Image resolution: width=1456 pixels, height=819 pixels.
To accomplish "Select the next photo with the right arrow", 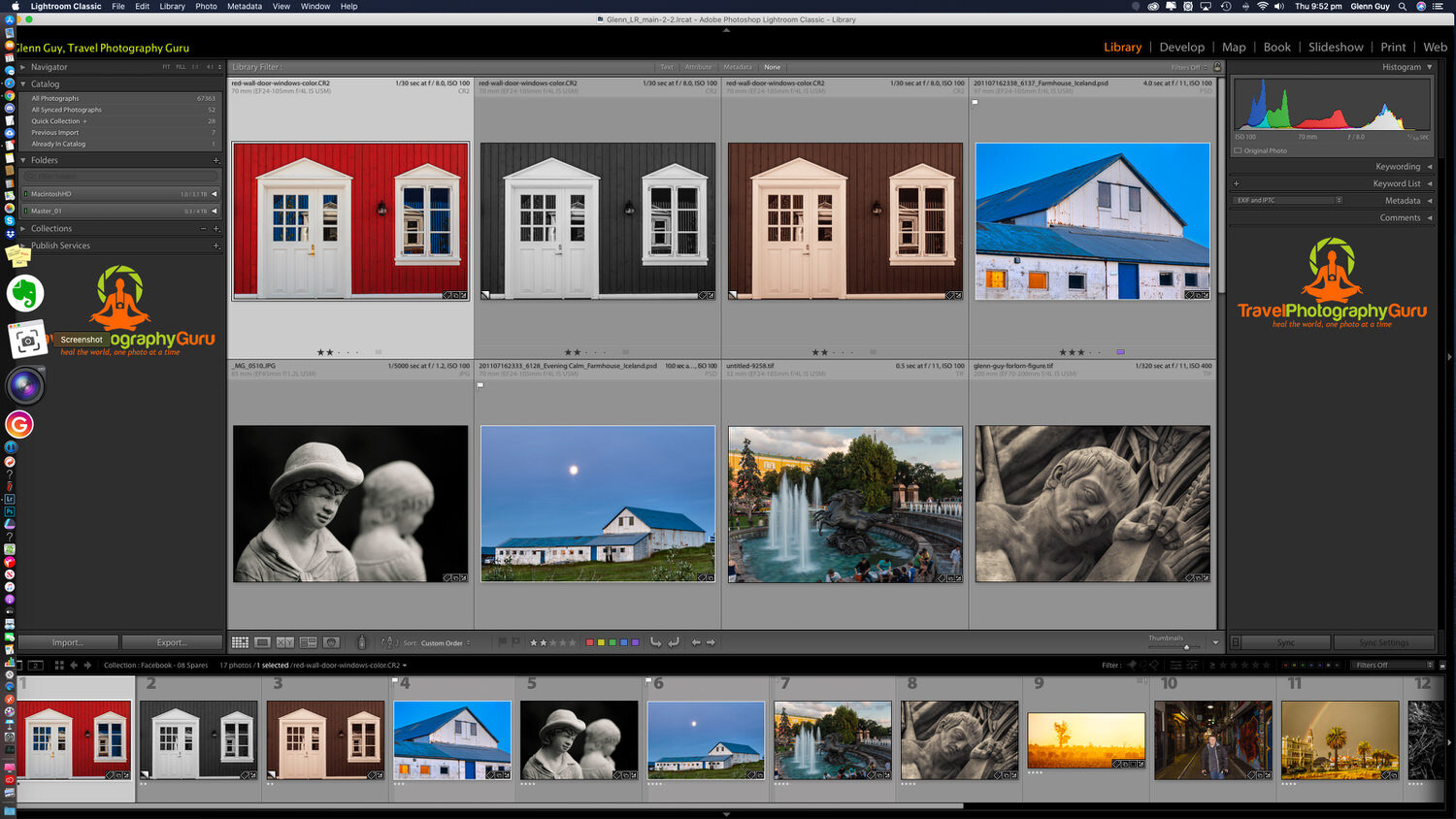I will pyautogui.click(x=711, y=642).
